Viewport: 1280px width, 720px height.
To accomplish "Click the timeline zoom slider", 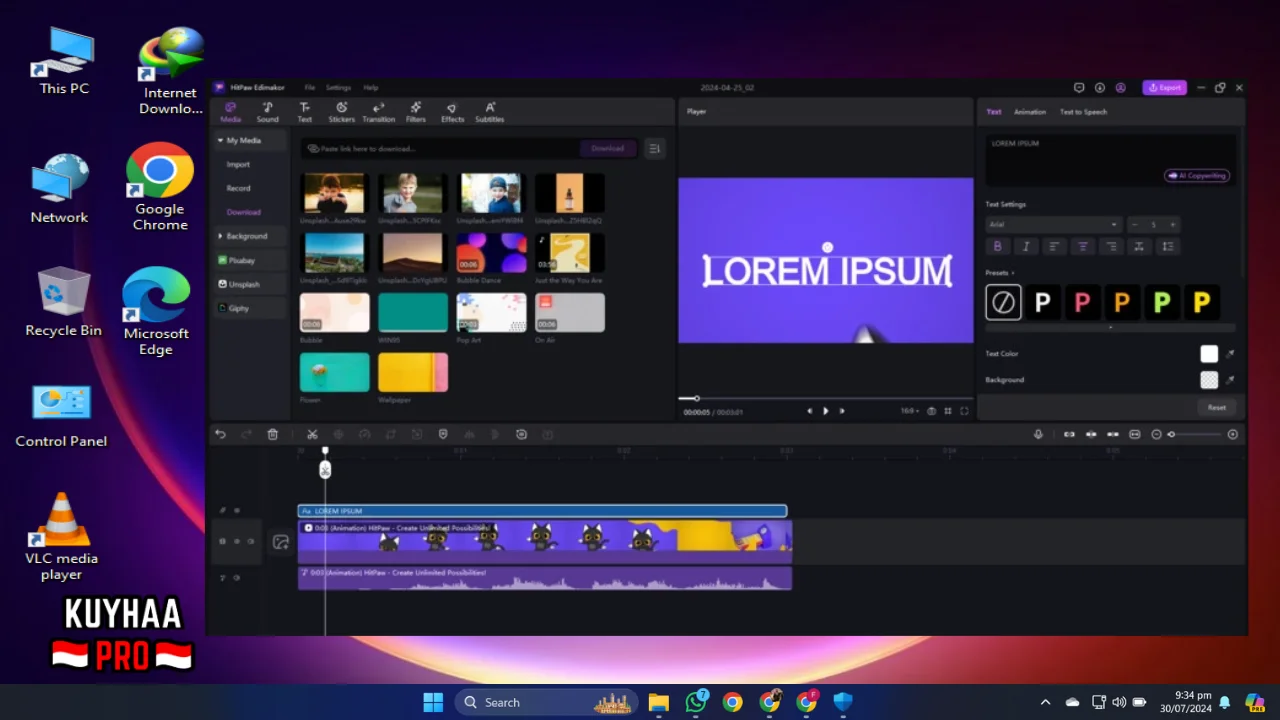I will pos(1196,434).
